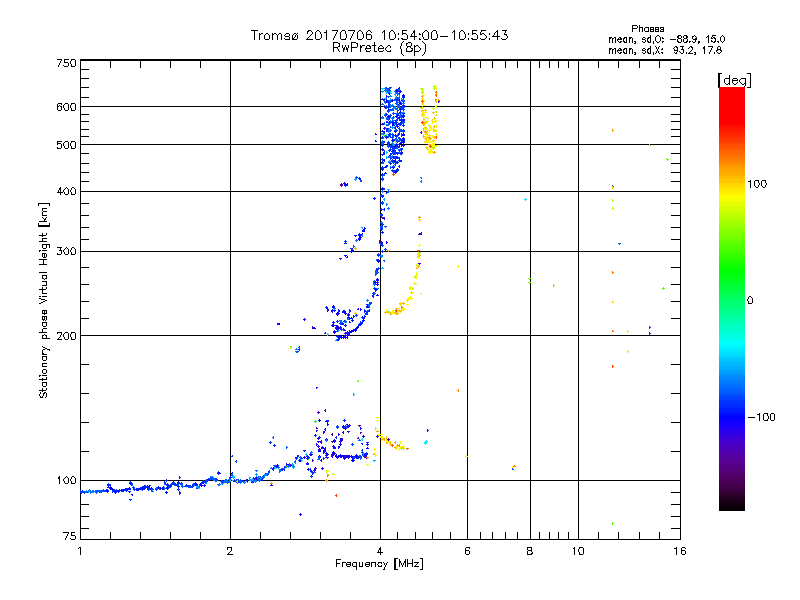Click the x-axis label '10'
The image size is (800, 600).
578,551
